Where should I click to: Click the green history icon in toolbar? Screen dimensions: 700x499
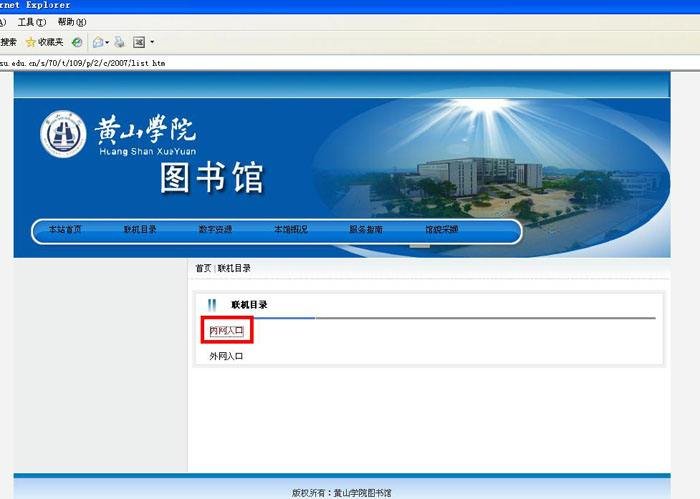click(x=77, y=42)
